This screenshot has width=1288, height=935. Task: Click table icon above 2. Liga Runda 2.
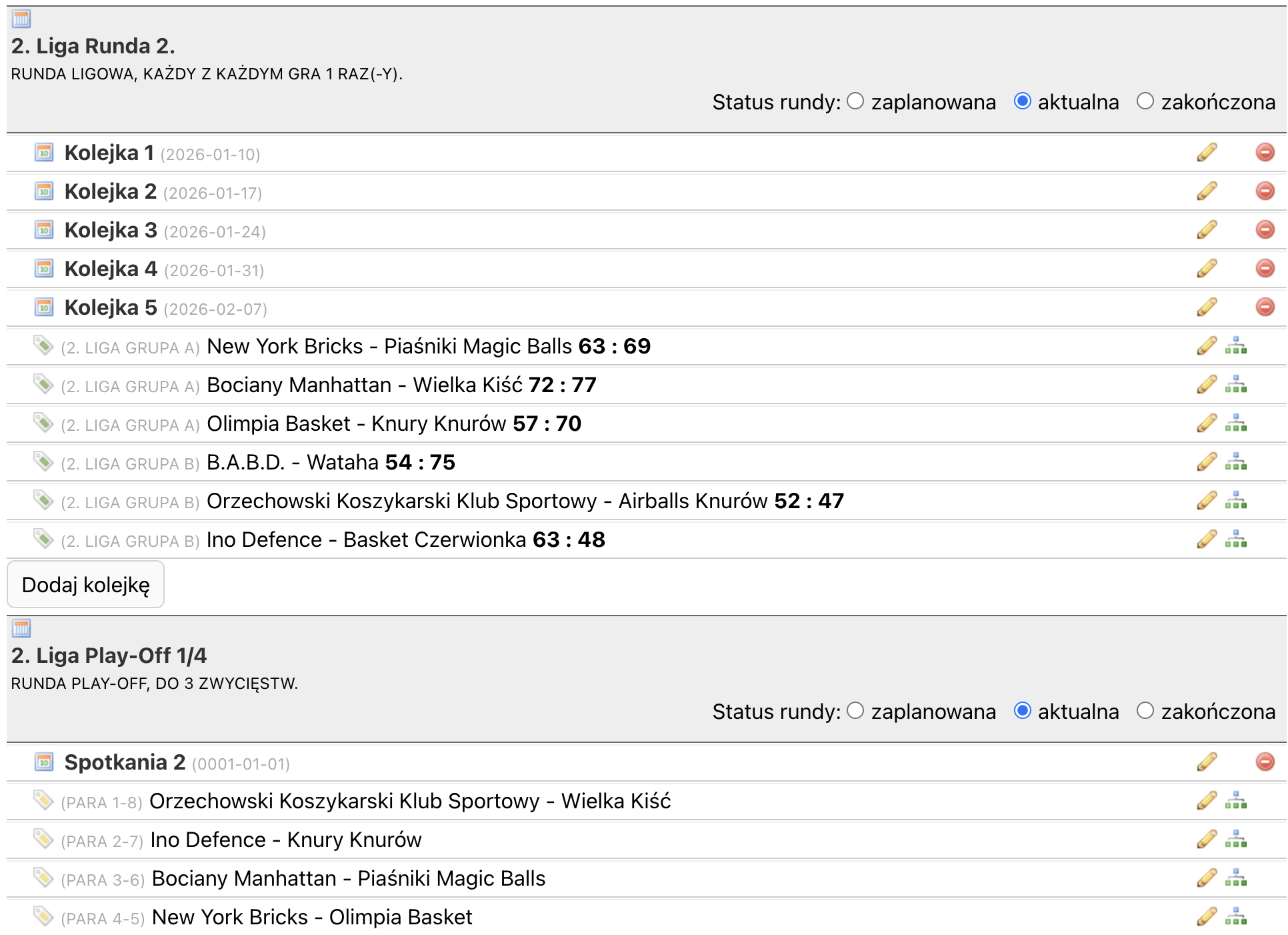click(x=21, y=19)
